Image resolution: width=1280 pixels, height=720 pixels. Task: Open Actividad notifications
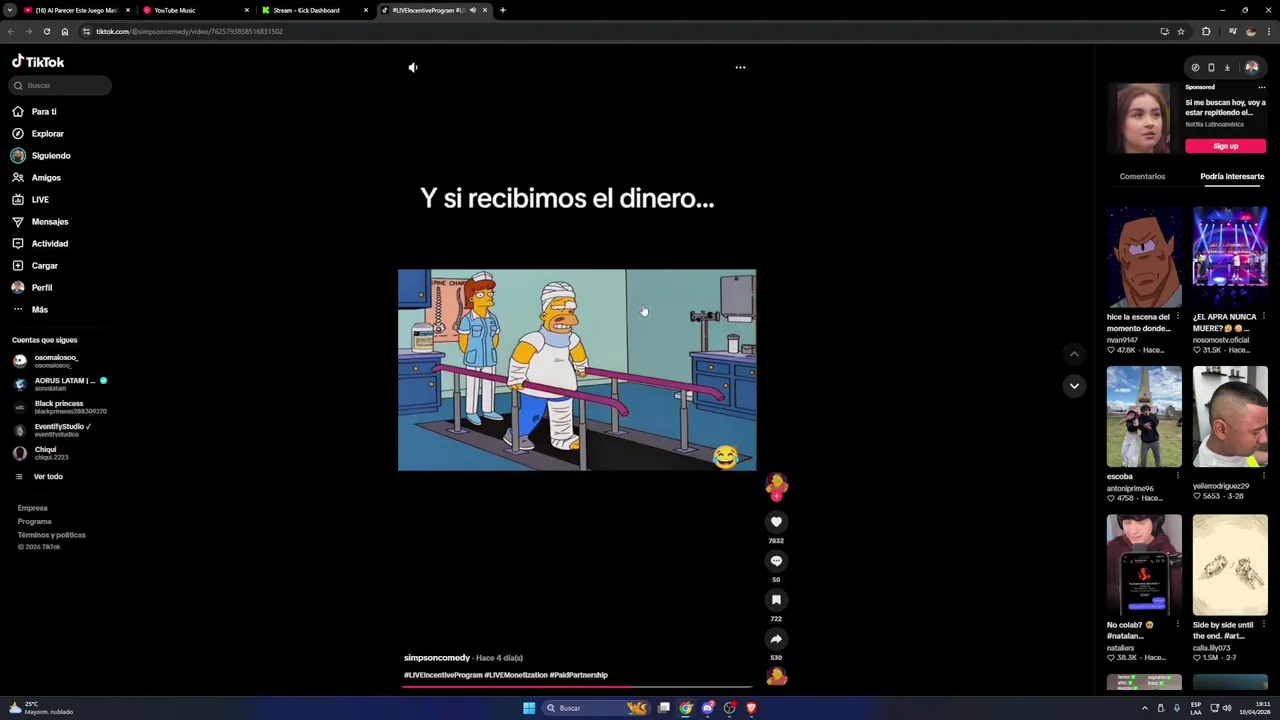49,244
